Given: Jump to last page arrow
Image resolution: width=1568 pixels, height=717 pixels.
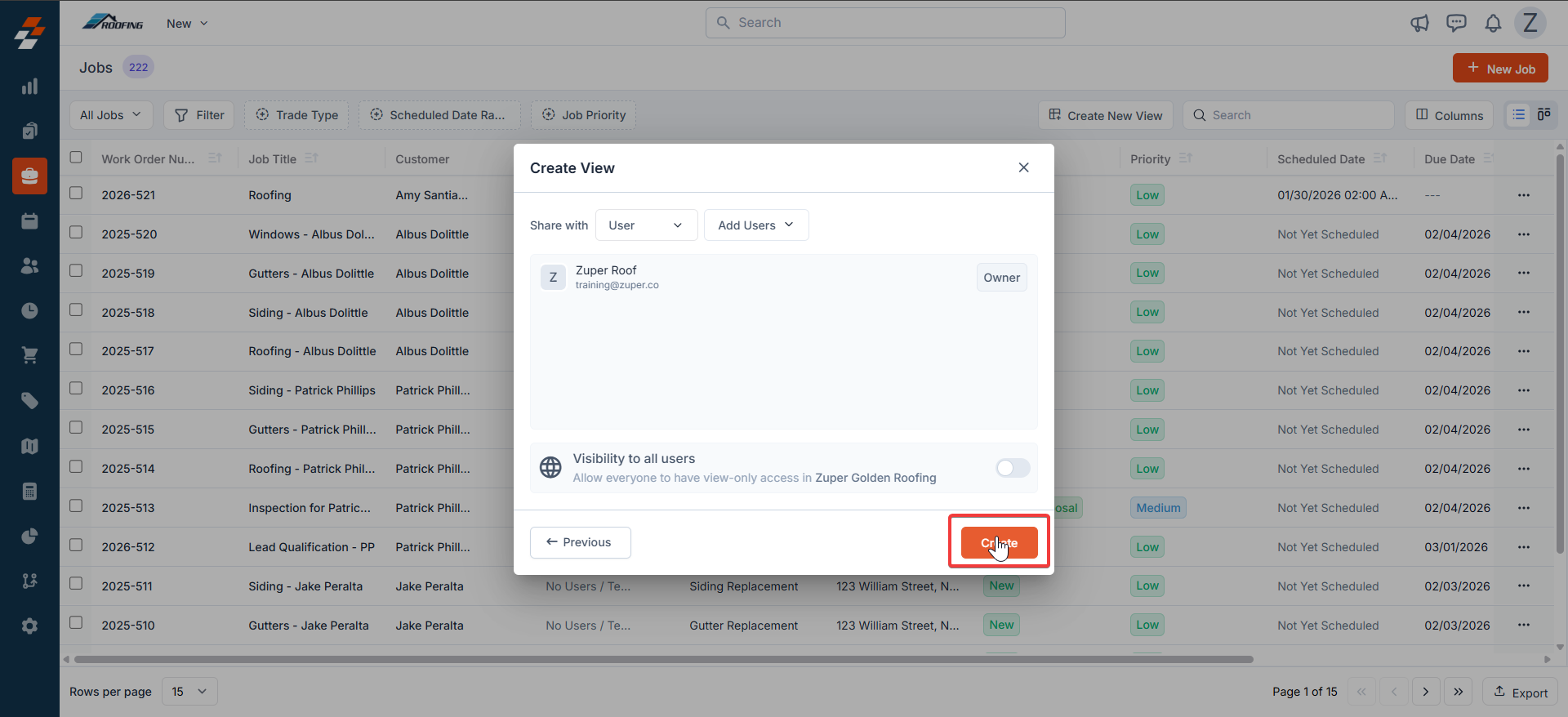Looking at the screenshot, I should 1459,692.
